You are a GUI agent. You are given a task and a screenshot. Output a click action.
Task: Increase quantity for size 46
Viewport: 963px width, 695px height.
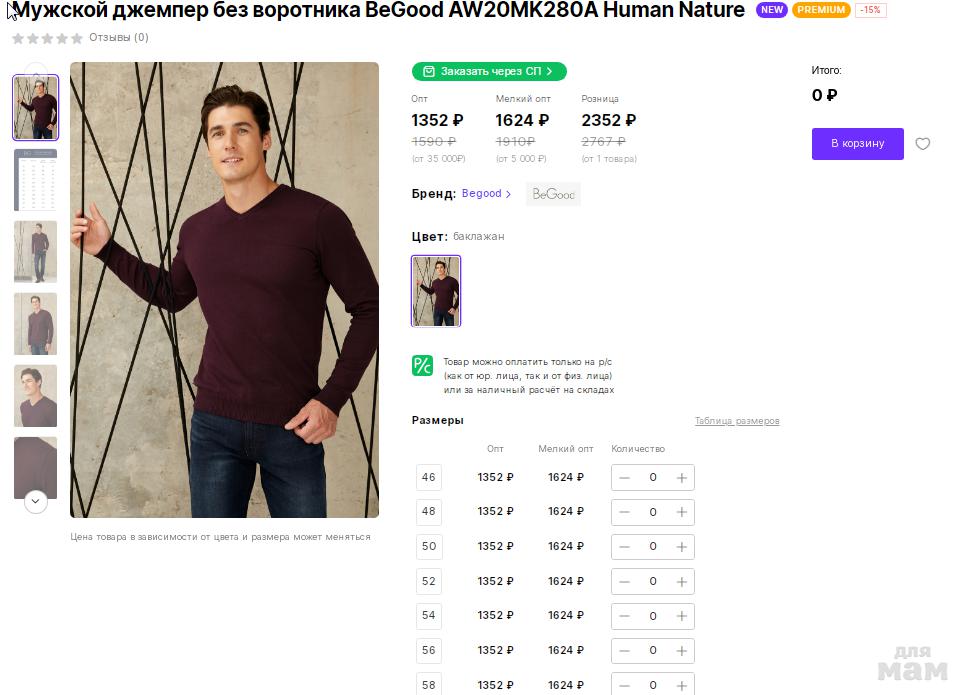pos(681,478)
